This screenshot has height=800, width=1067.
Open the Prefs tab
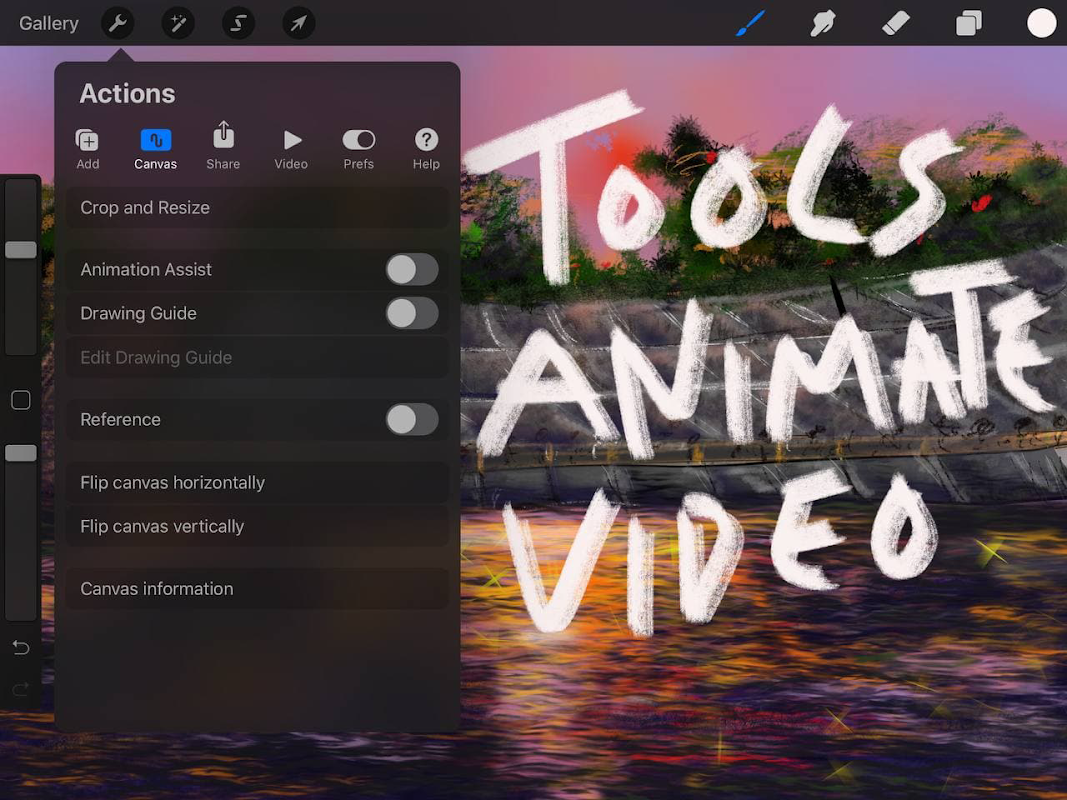(358, 148)
